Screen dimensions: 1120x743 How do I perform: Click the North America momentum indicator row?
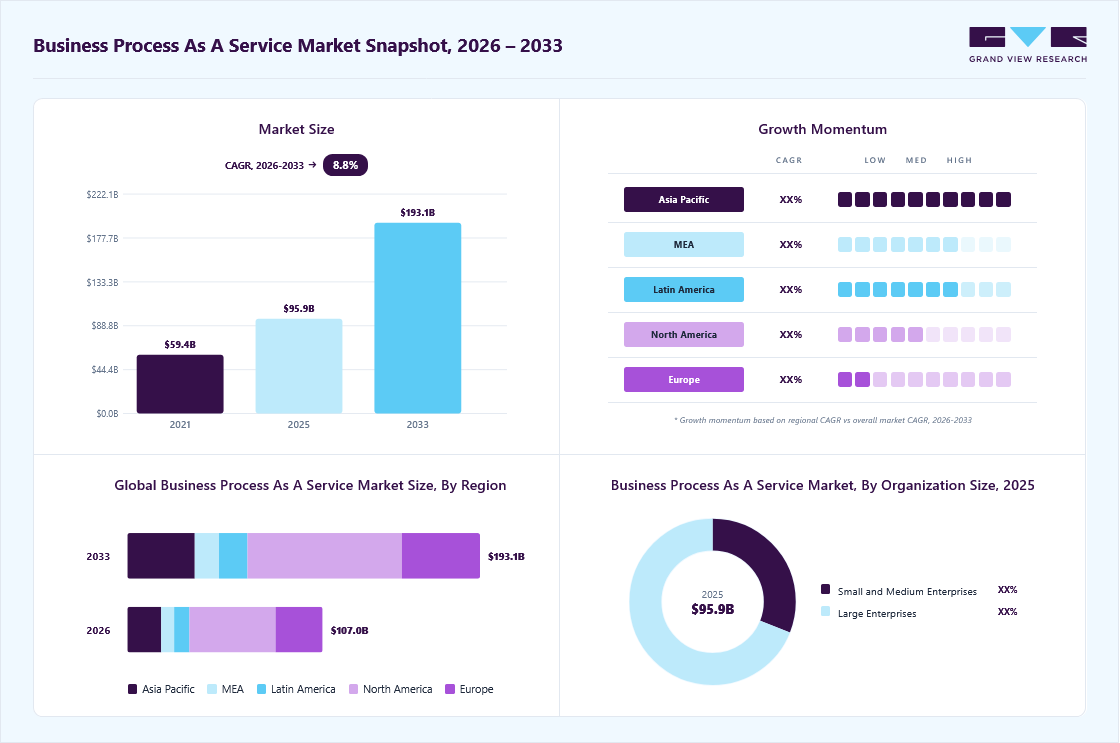point(924,334)
